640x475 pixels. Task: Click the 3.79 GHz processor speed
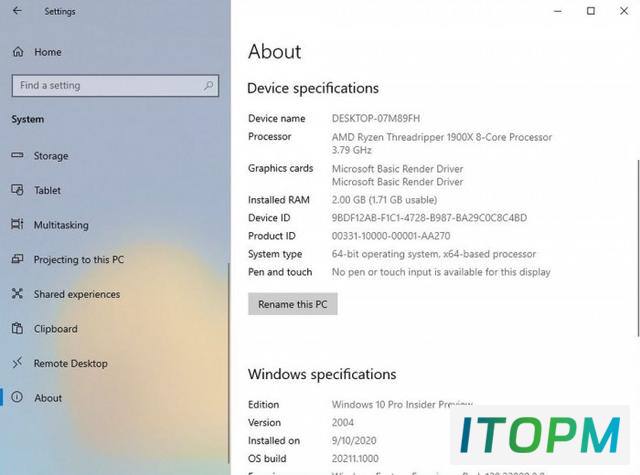pyautogui.click(x=351, y=150)
